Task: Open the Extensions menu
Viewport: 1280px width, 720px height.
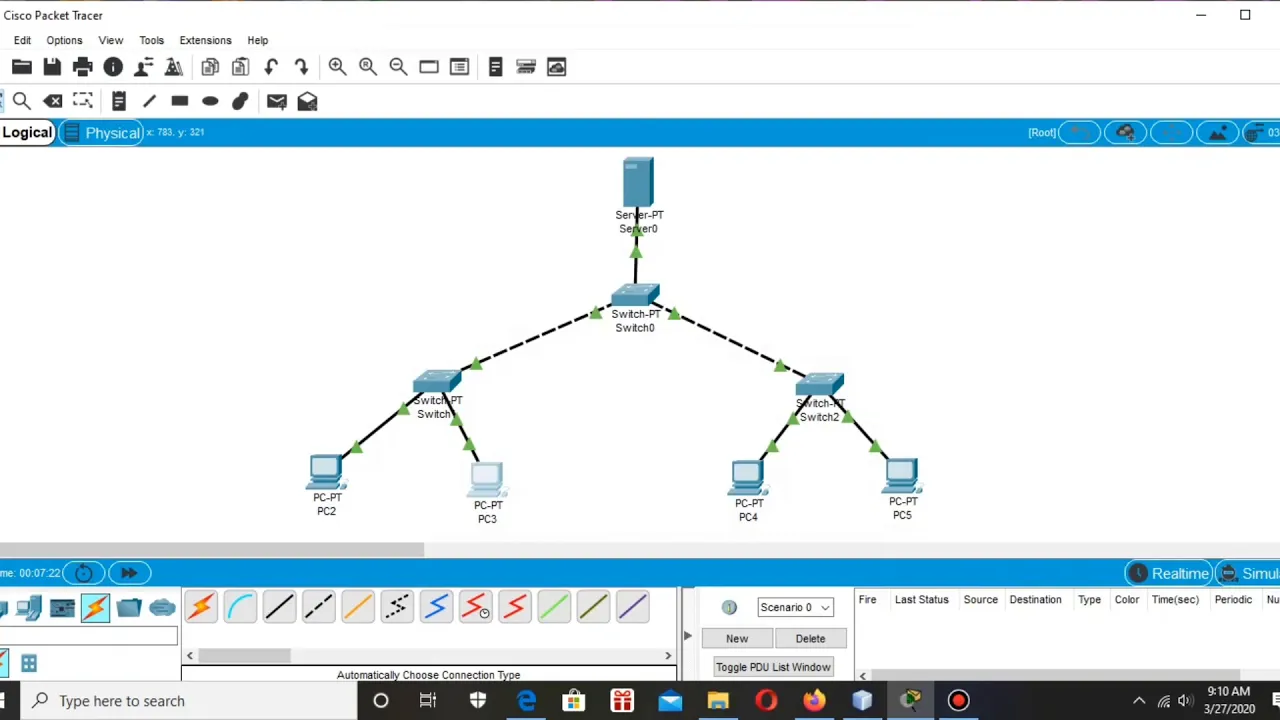Action: point(205,40)
